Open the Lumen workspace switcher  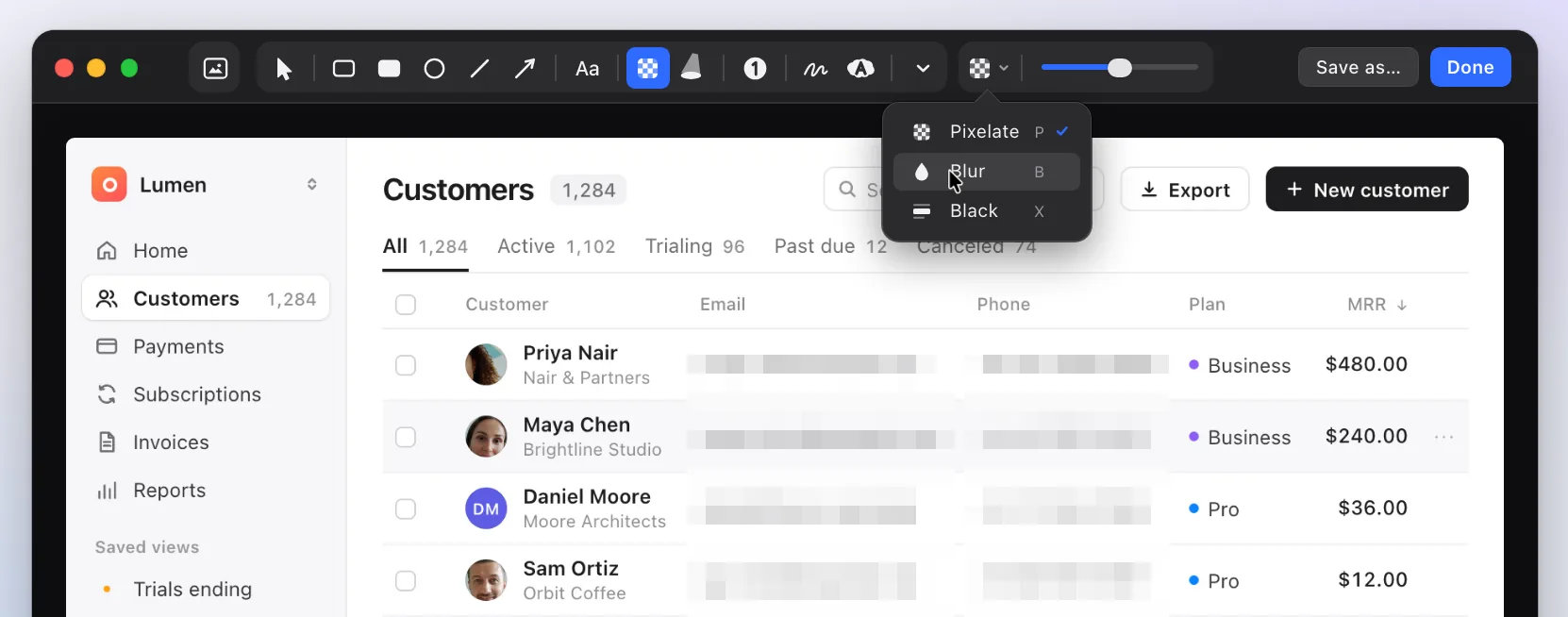(311, 185)
